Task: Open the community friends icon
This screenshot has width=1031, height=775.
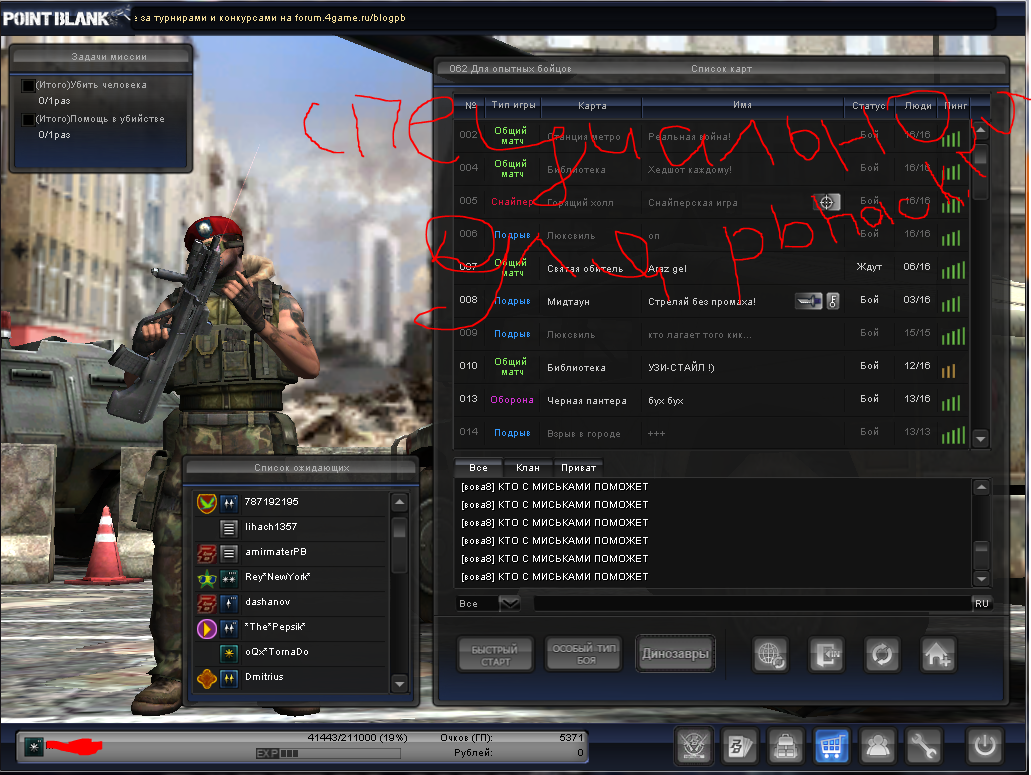Action: (x=878, y=746)
